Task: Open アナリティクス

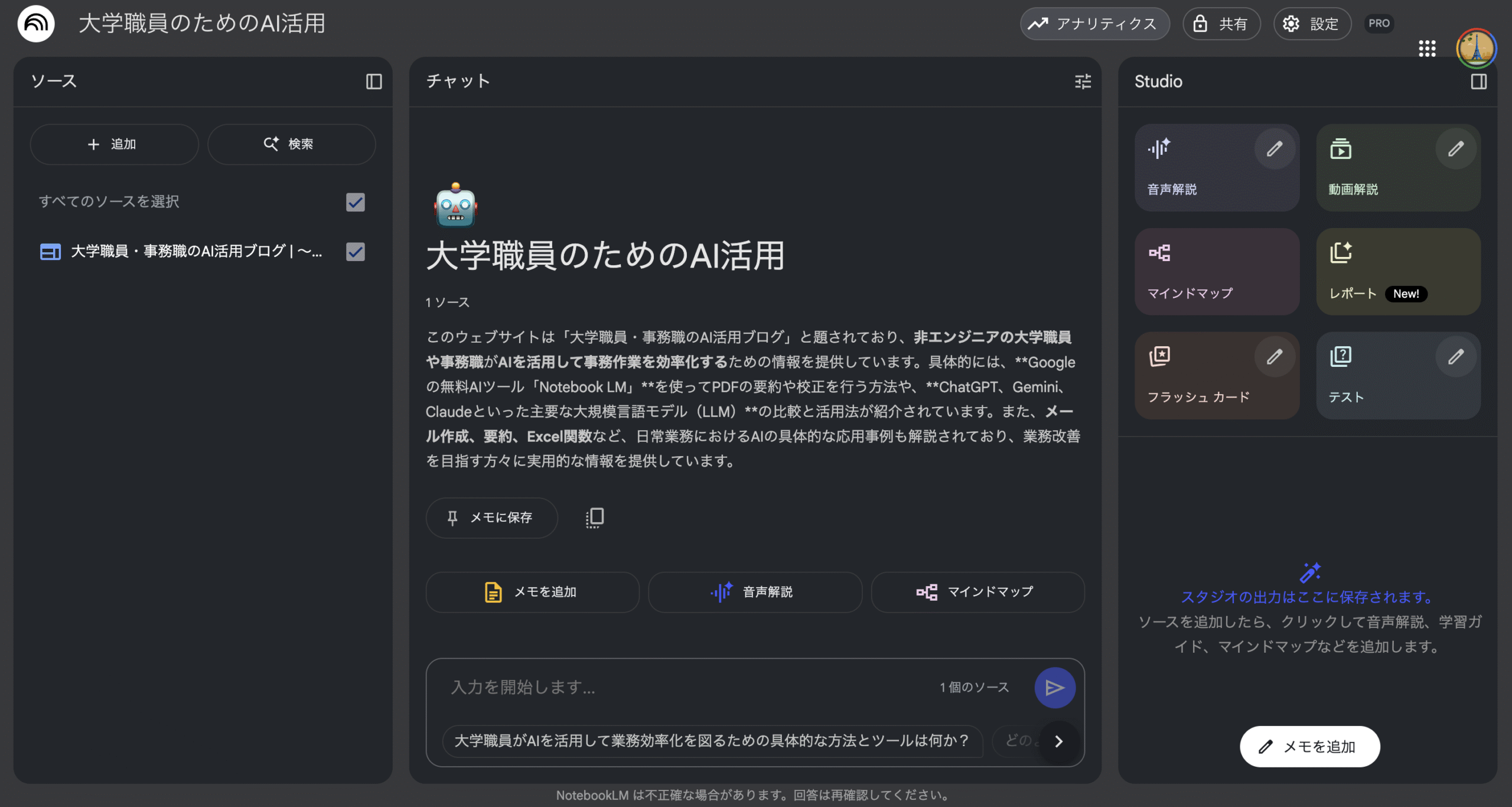Action: pos(1094,24)
